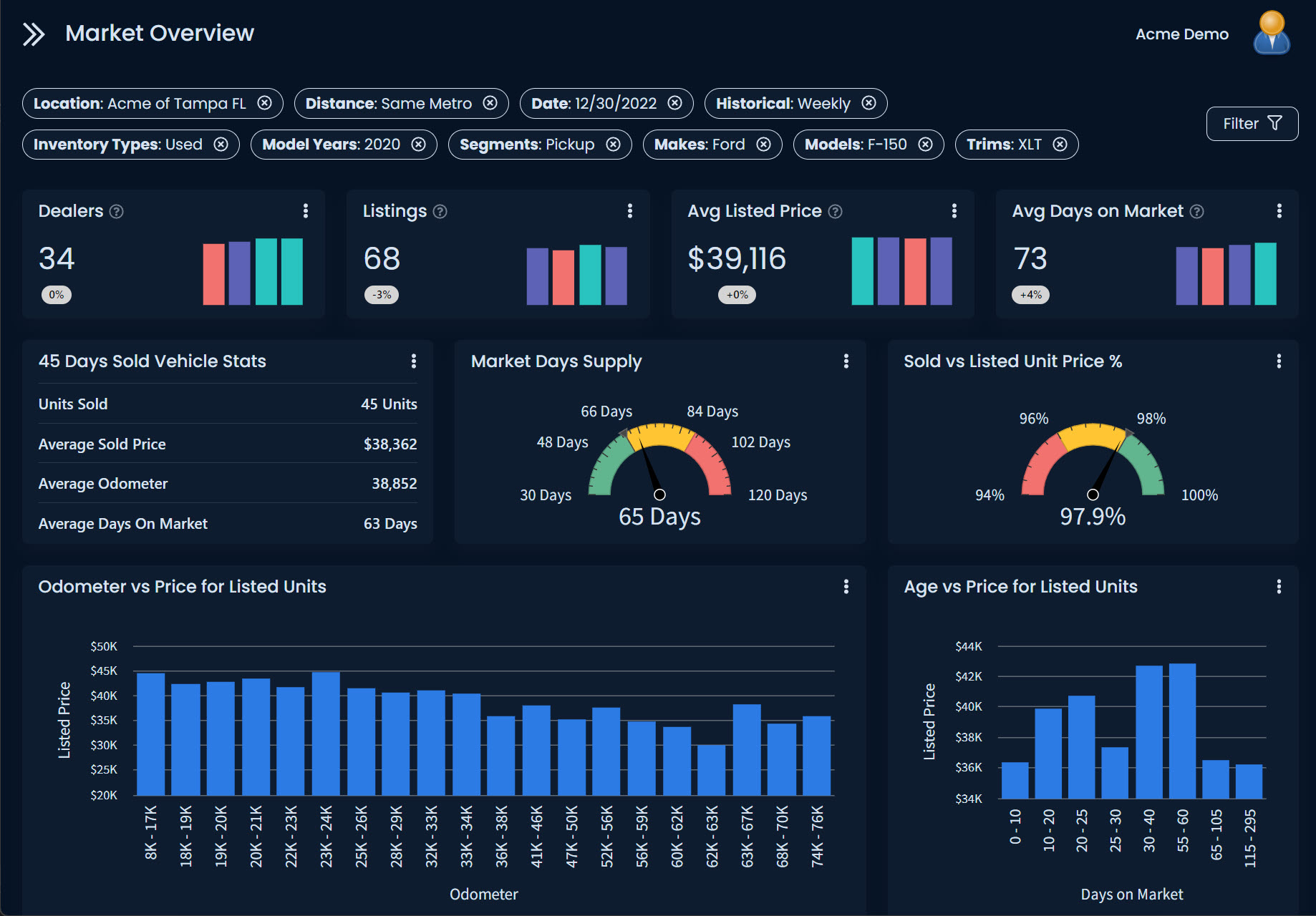This screenshot has height=916, width=1316.
Task: Open help icon beside Avg Listed Price
Action: (835, 212)
